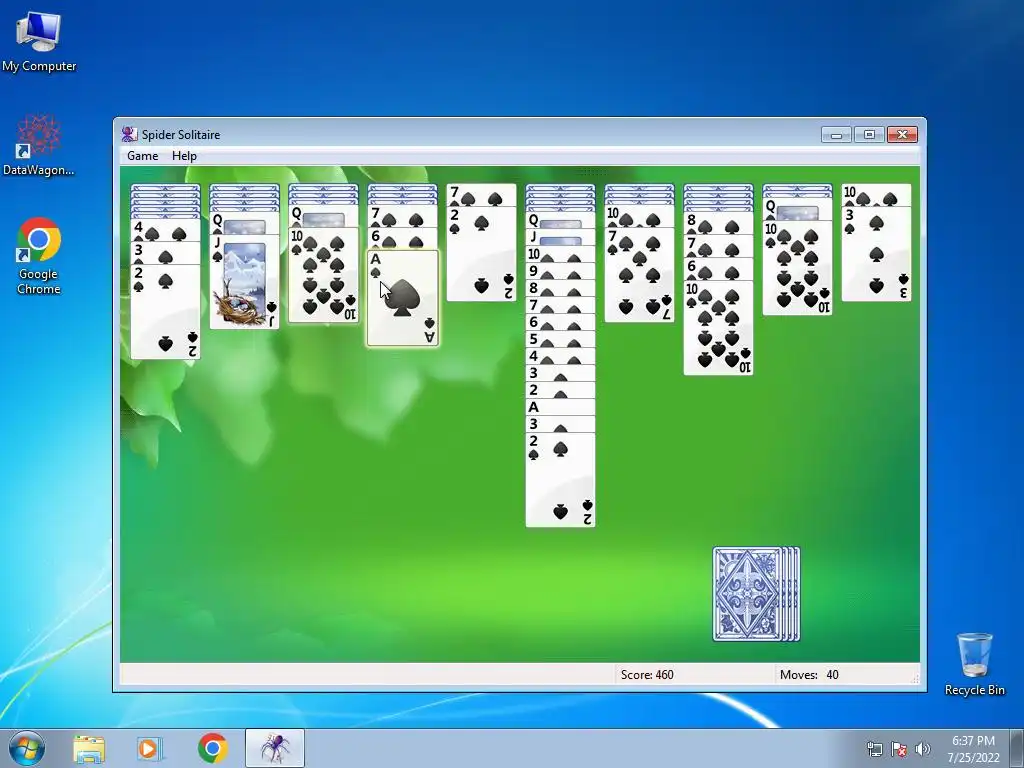Click the Spider Solitaire taskbar button
Screen dimensions: 1024x768
275,748
